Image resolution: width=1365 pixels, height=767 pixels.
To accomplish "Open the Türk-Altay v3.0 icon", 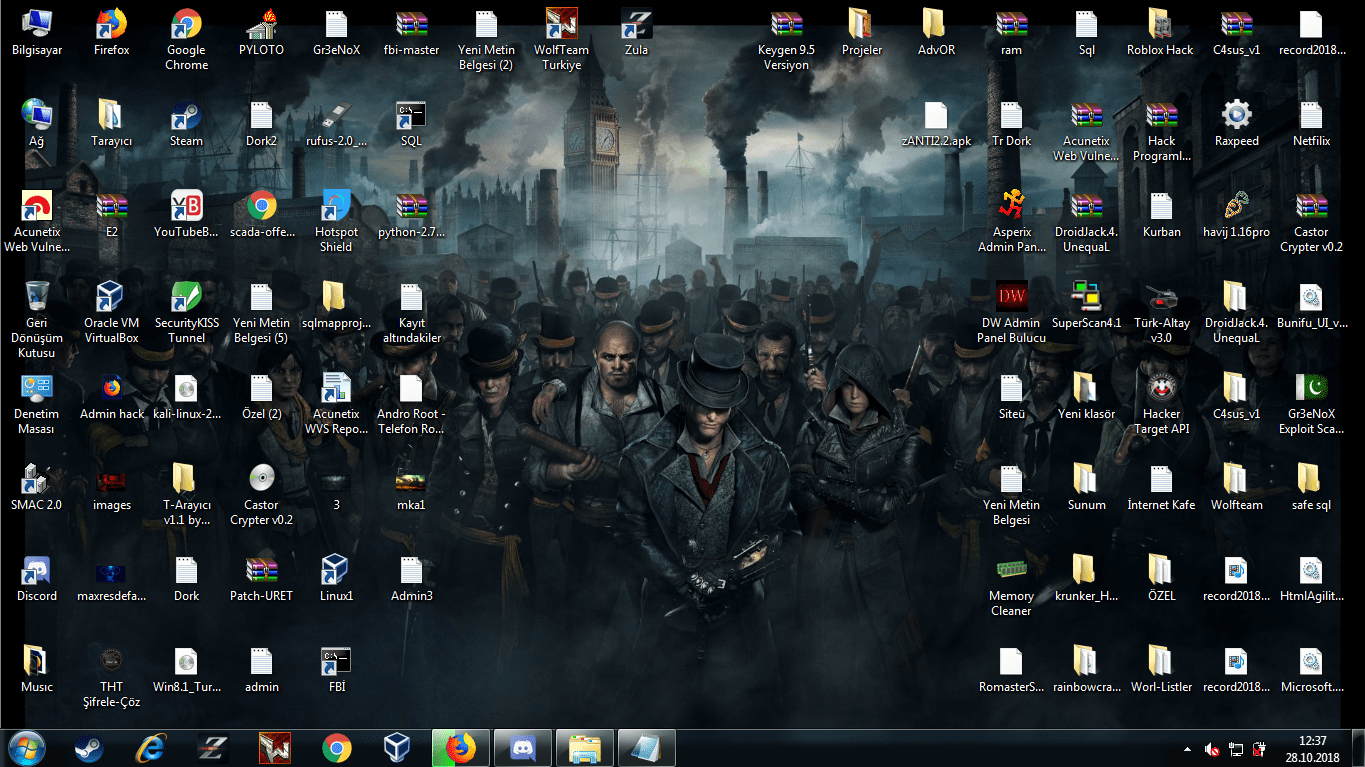I will (1161, 313).
